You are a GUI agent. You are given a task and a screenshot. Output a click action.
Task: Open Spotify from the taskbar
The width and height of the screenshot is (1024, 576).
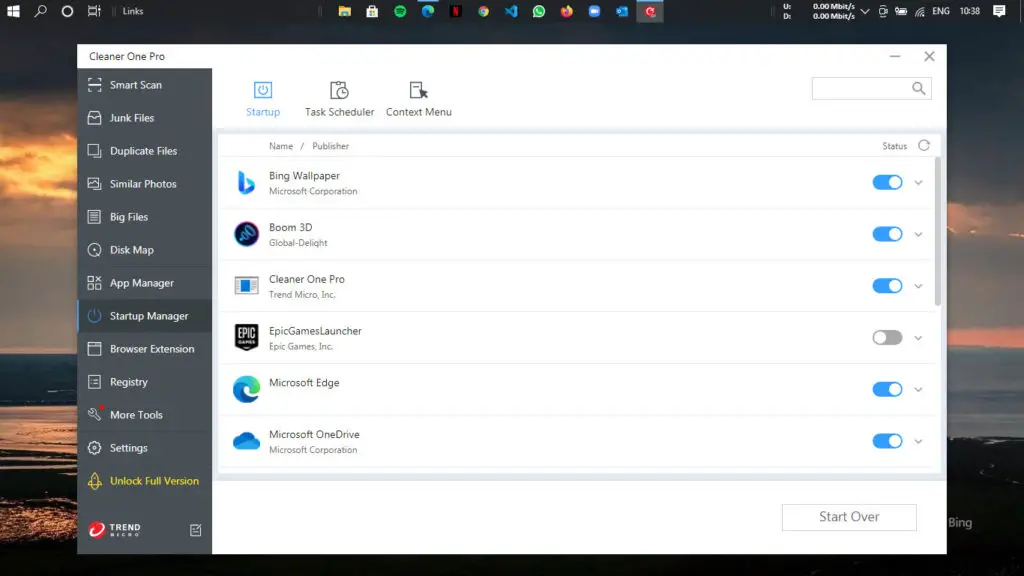[400, 11]
